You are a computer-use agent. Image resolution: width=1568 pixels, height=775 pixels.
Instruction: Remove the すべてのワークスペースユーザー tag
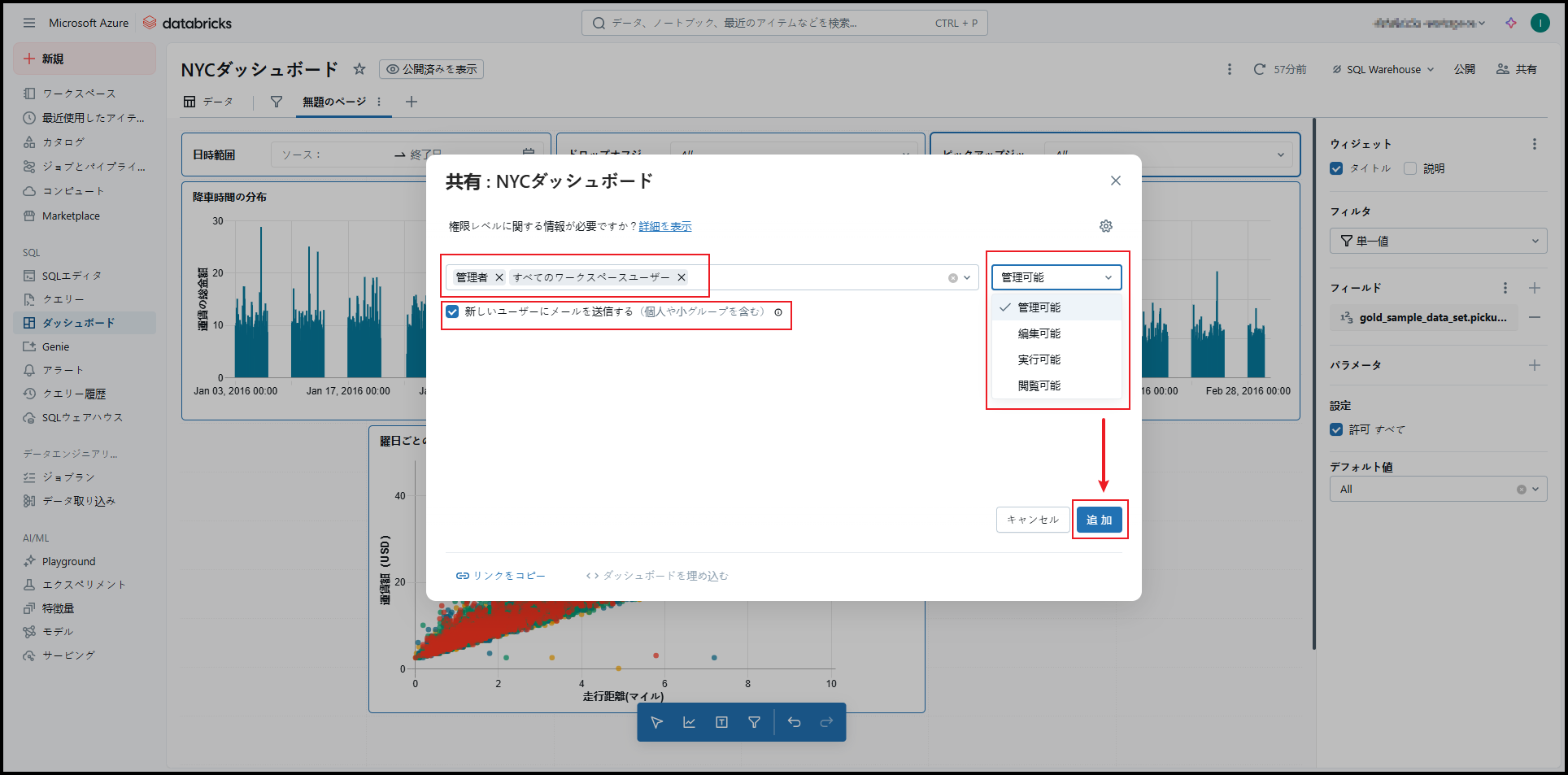coord(682,277)
